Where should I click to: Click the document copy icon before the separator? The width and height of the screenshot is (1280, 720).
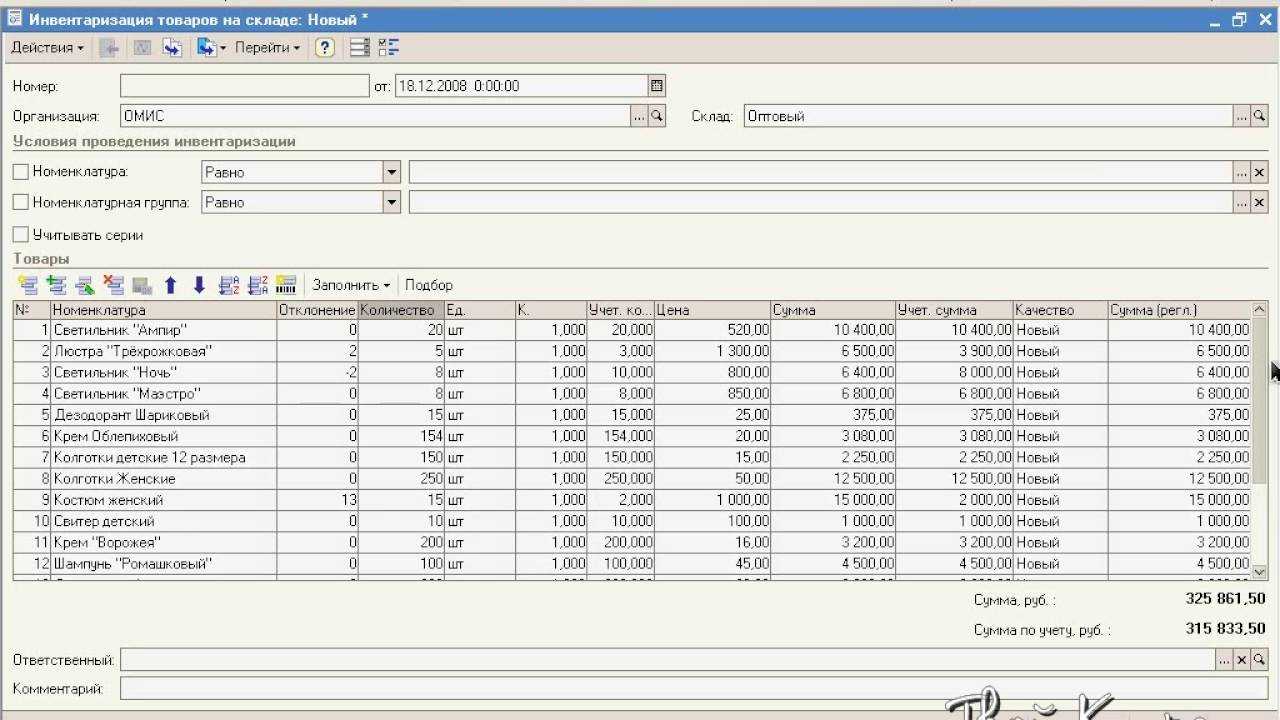coord(172,47)
